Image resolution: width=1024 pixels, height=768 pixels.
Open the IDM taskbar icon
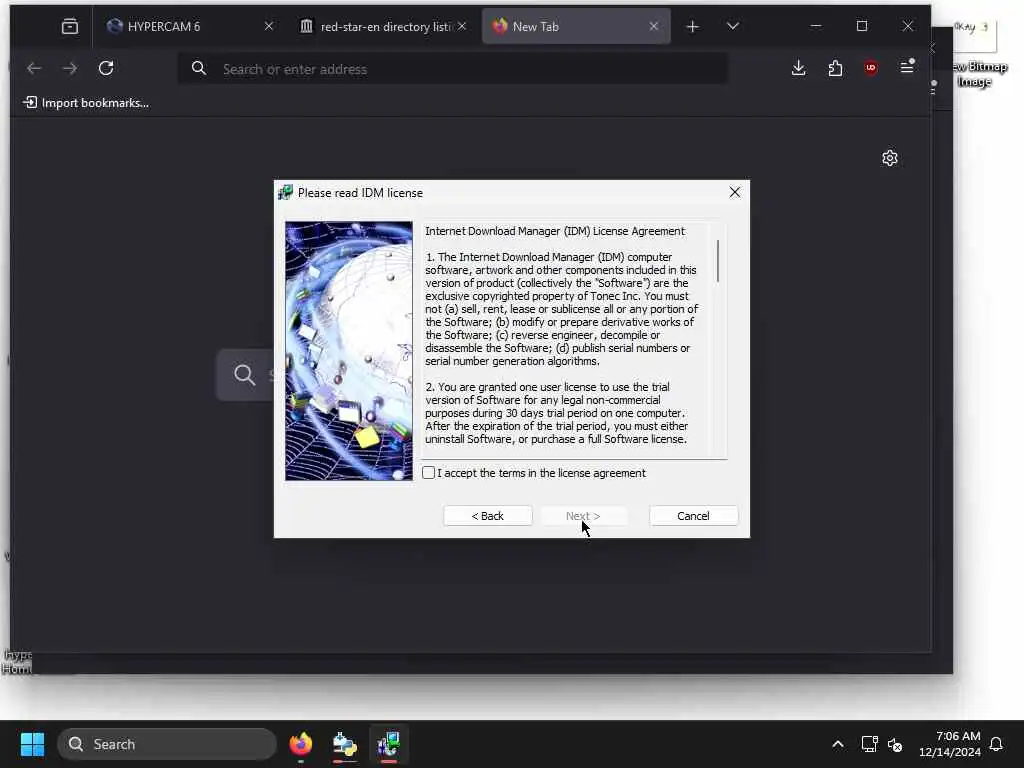tap(389, 744)
